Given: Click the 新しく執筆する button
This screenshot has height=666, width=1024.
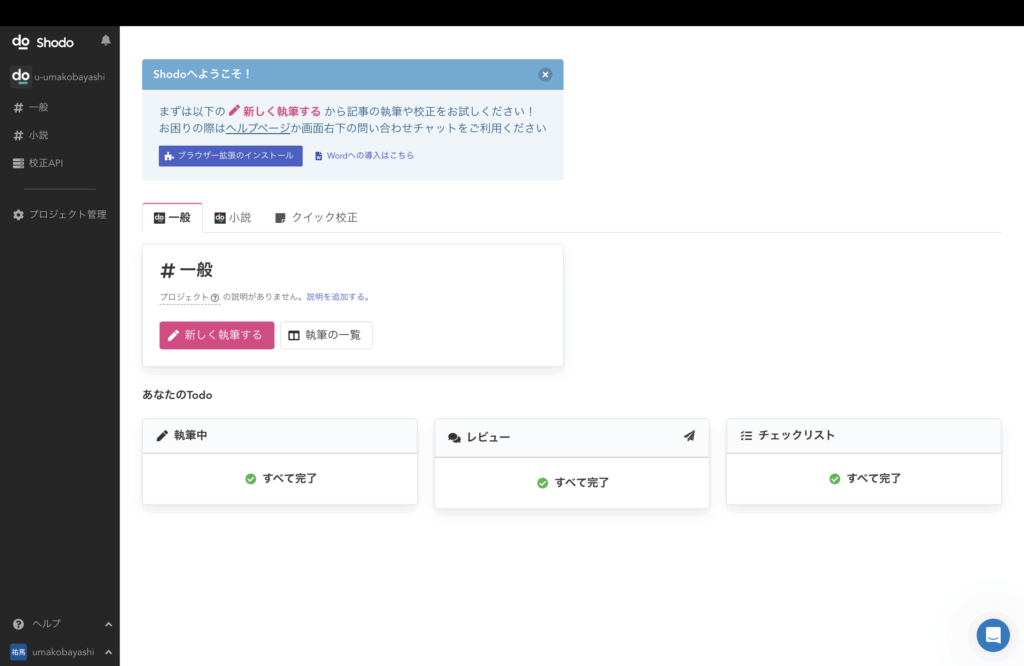Looking at the screenshot, I should [216, 335].
